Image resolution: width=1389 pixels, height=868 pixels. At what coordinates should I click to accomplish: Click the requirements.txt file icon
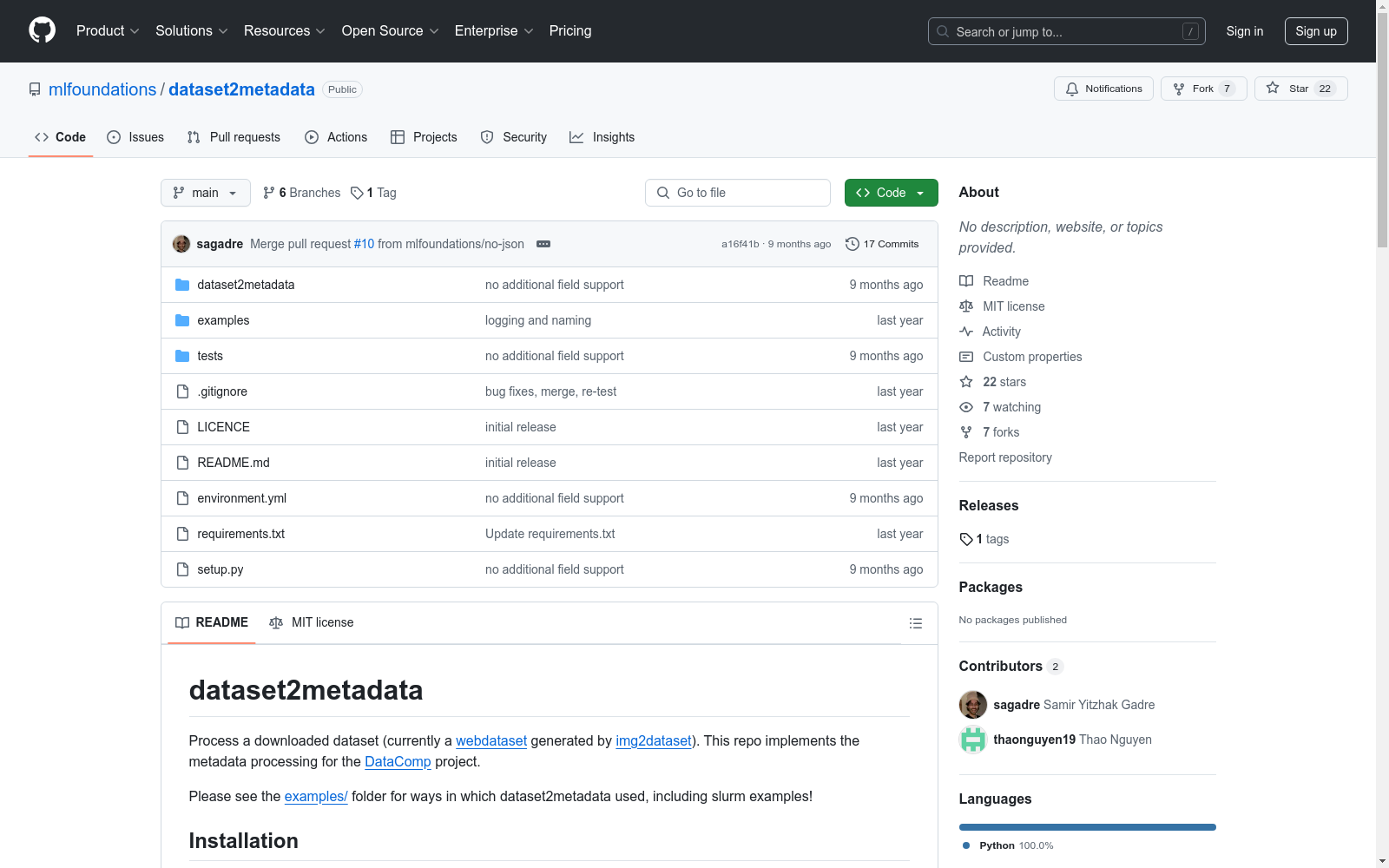point(182,534)
